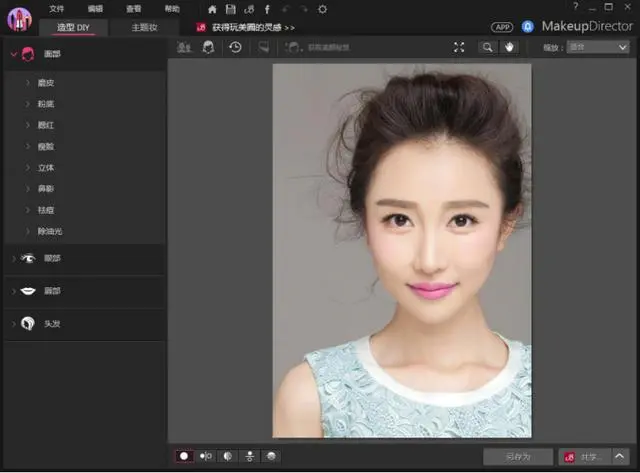640x473 pixels.
Task: Click the eraser/brush icon after history
Action: coord(264,47)
